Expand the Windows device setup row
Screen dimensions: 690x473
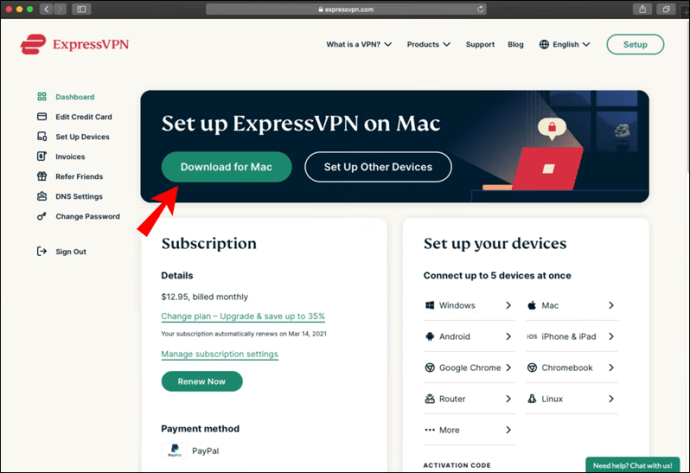(x=468, y=305)
